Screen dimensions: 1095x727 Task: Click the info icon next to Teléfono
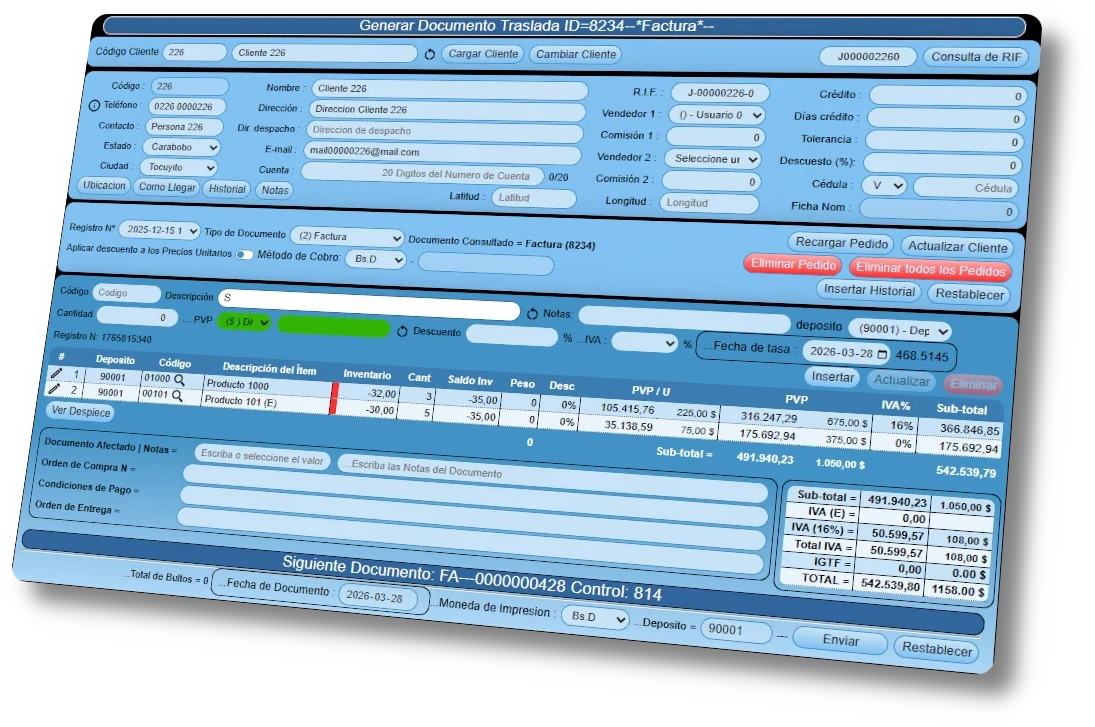click(95, 105)
